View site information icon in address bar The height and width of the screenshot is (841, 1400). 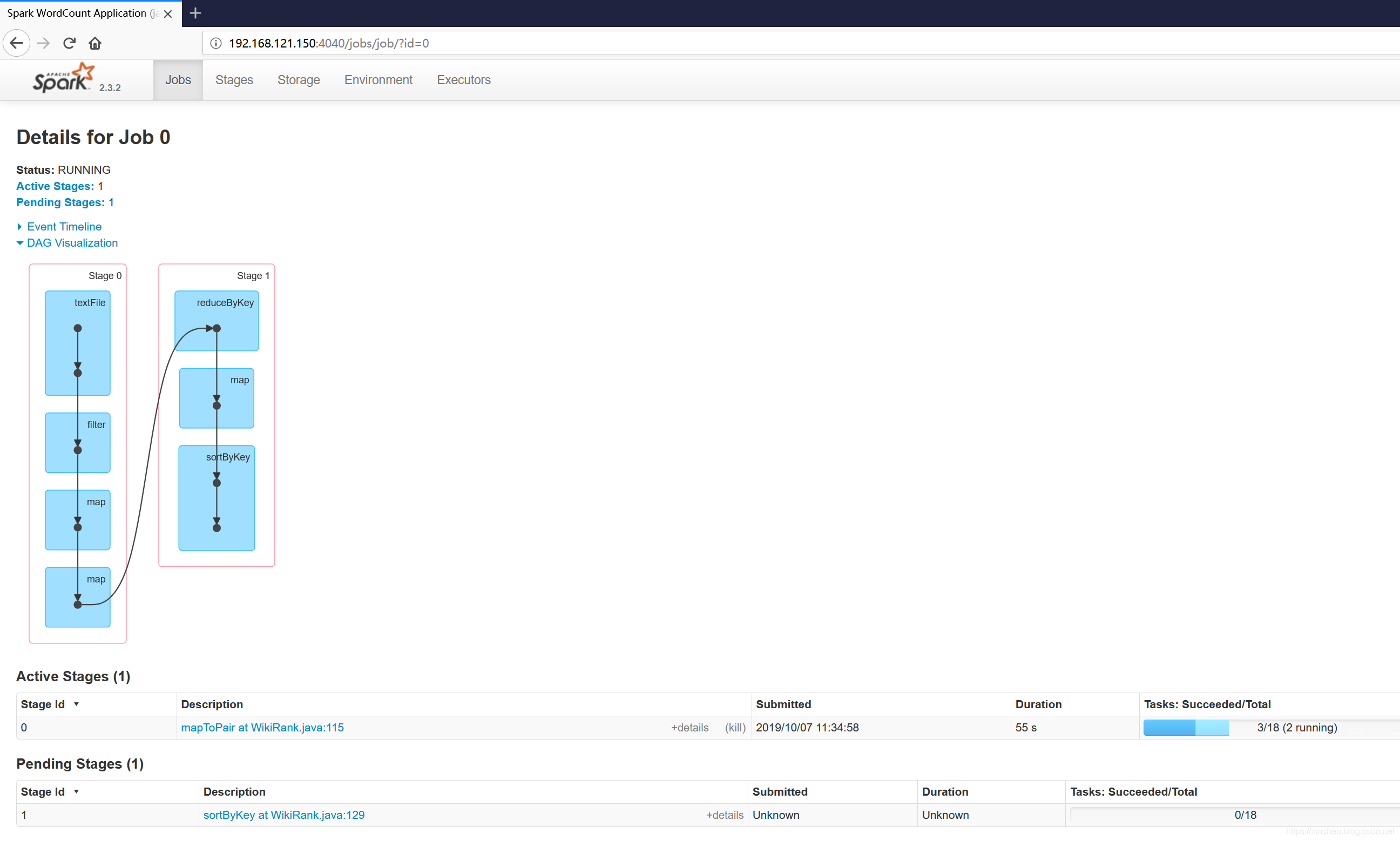coord(216,43)
